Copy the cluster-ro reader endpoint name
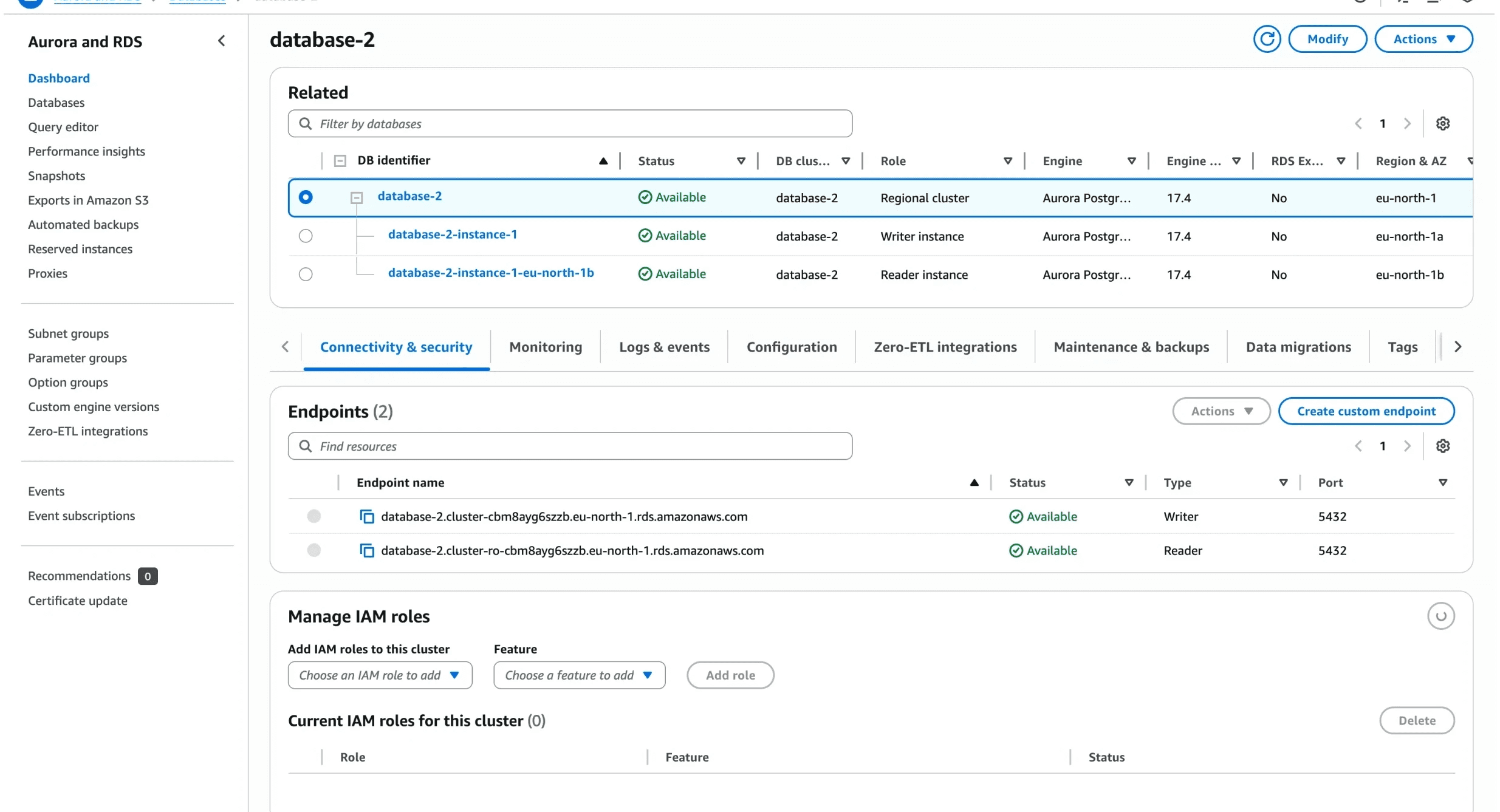Image resolution: width=1500 pixels, height=812 pixels. 367,551
